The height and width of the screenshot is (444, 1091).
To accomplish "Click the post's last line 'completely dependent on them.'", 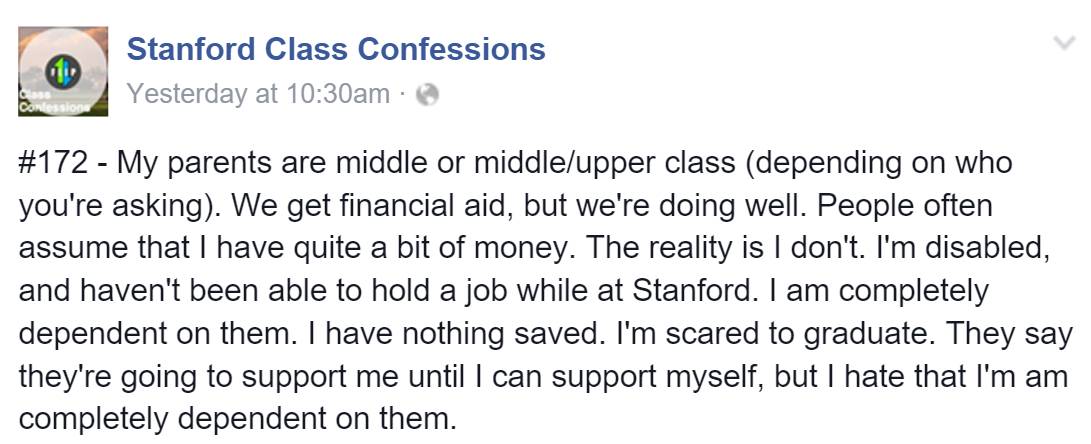I will (x=237, y=420).
